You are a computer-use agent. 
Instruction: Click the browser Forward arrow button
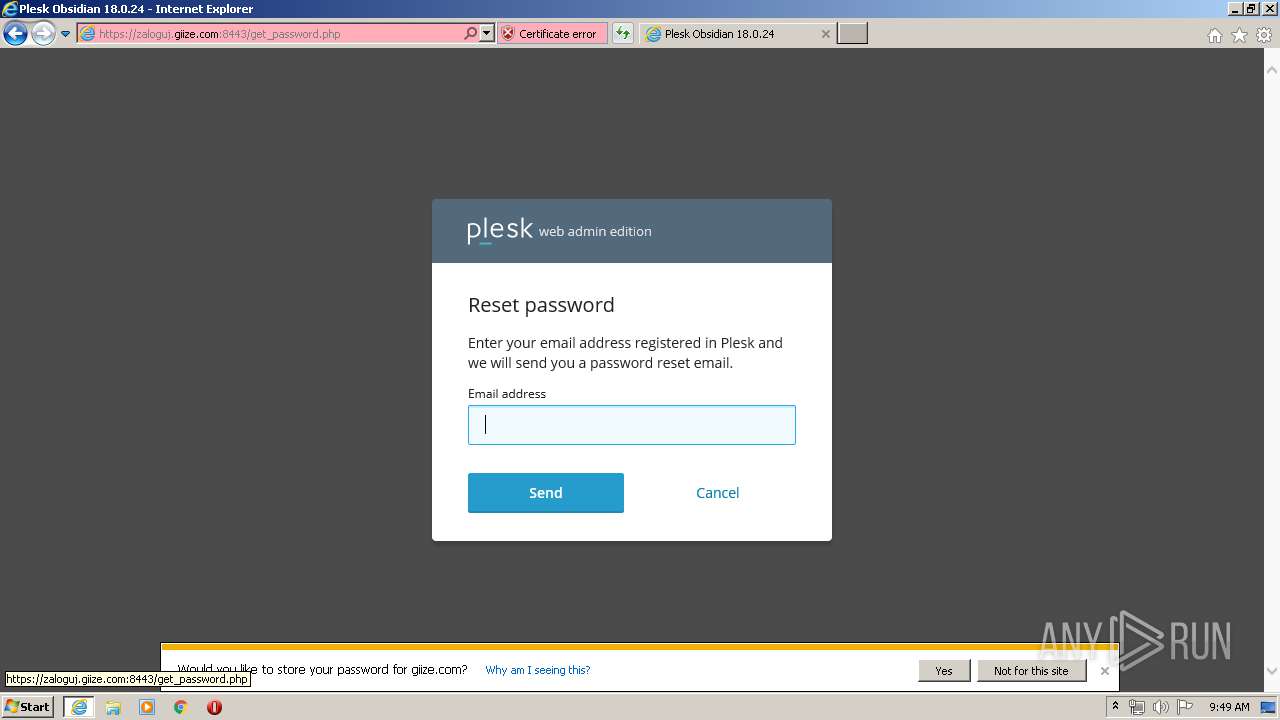(x=43, y=34)
